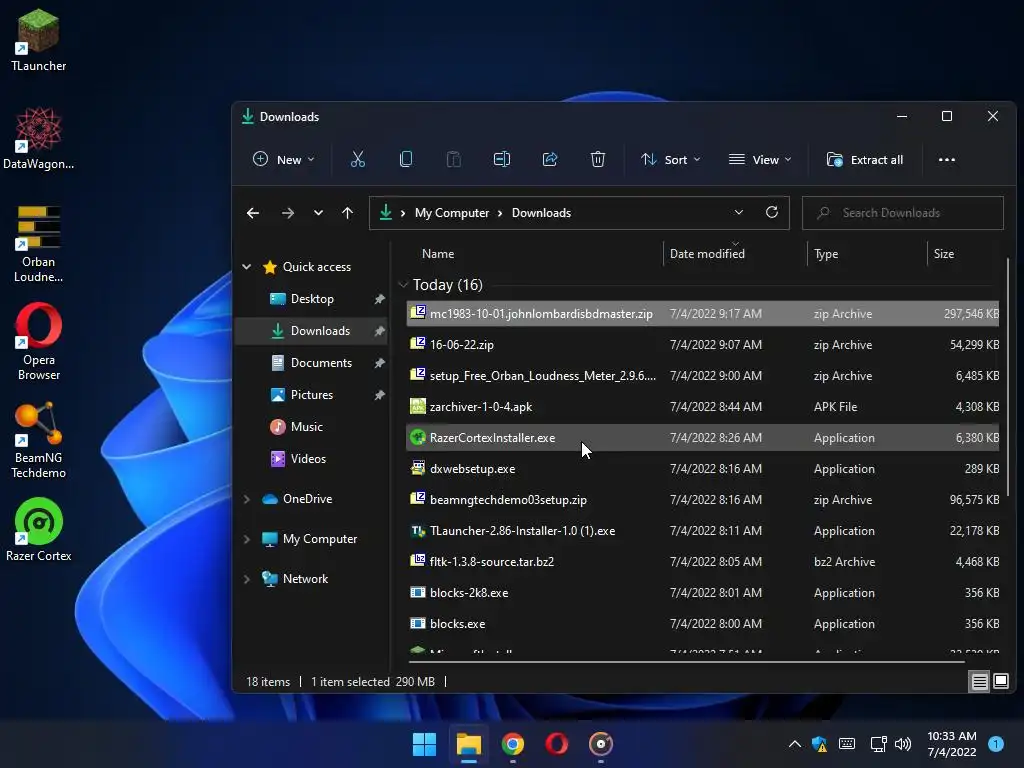Go up one folder level

[347, 213]
